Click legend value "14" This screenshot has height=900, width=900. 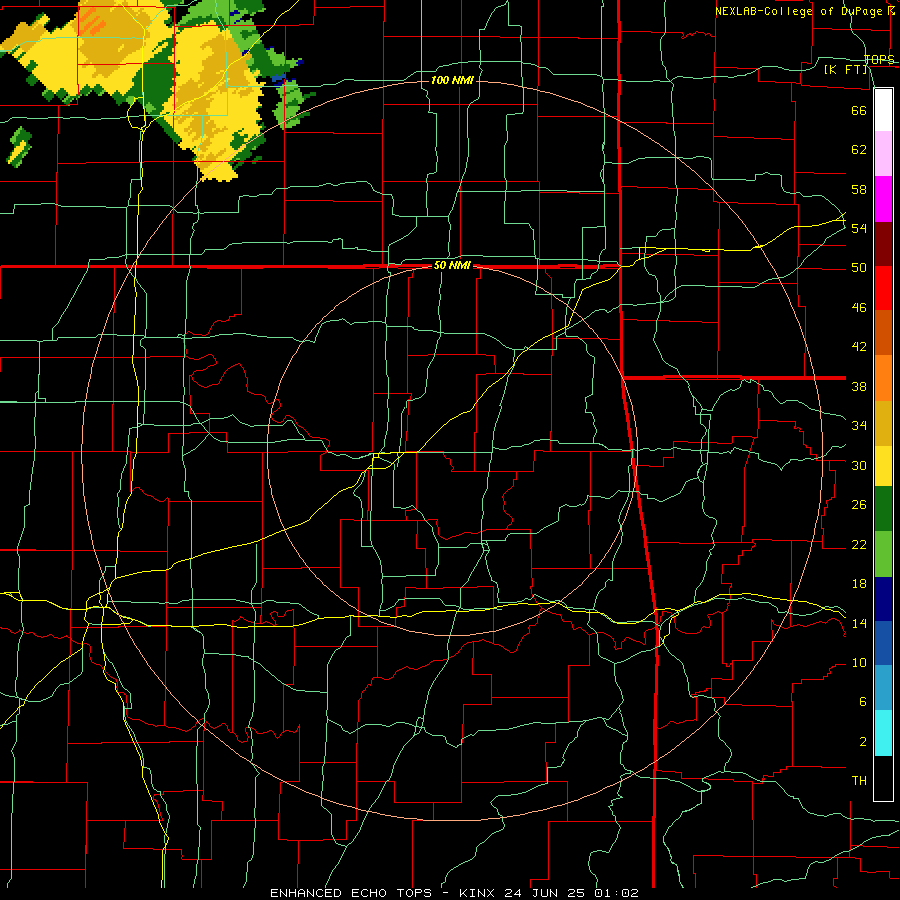point(859,623)
